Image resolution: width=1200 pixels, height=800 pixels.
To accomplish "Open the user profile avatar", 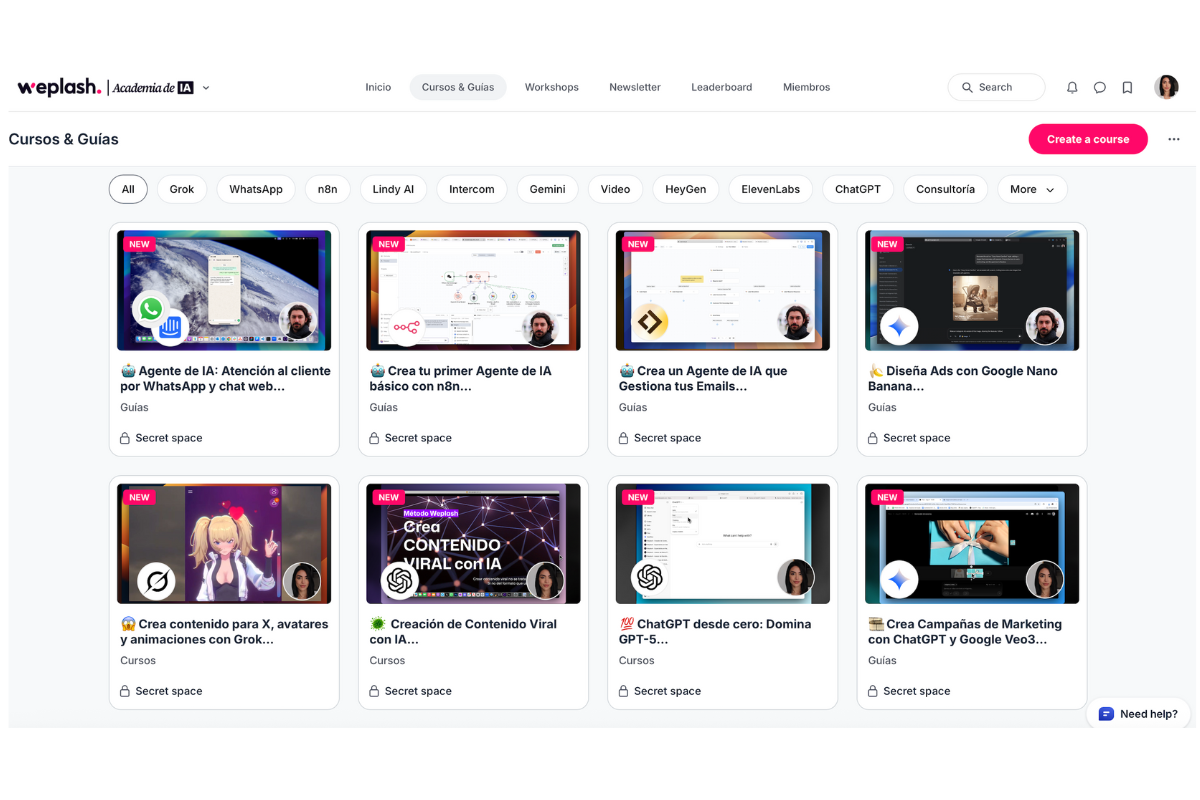I will click(1166, 87).
